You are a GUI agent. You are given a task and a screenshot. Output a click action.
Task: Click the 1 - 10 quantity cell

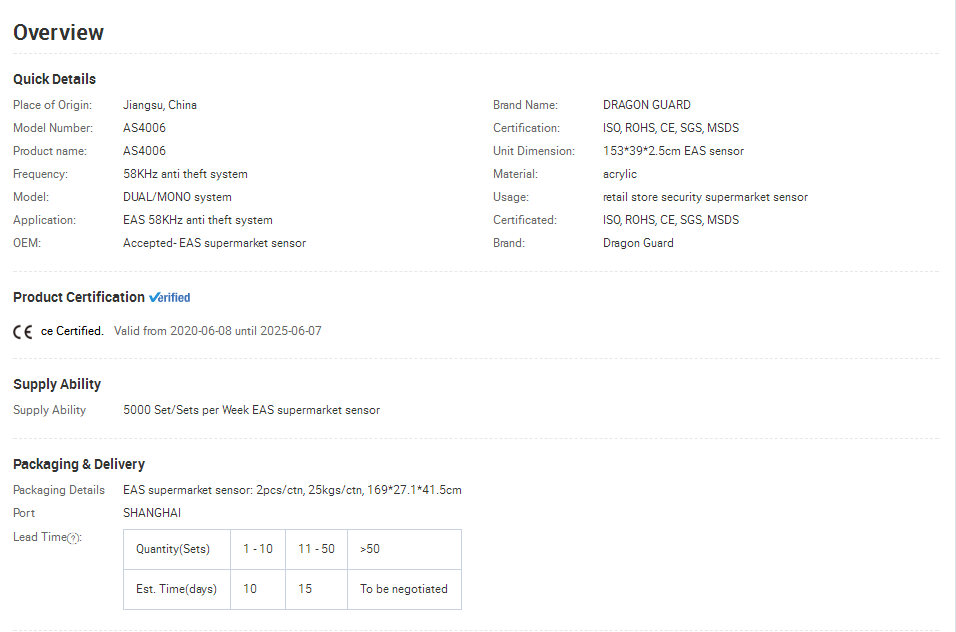(258, 549)
